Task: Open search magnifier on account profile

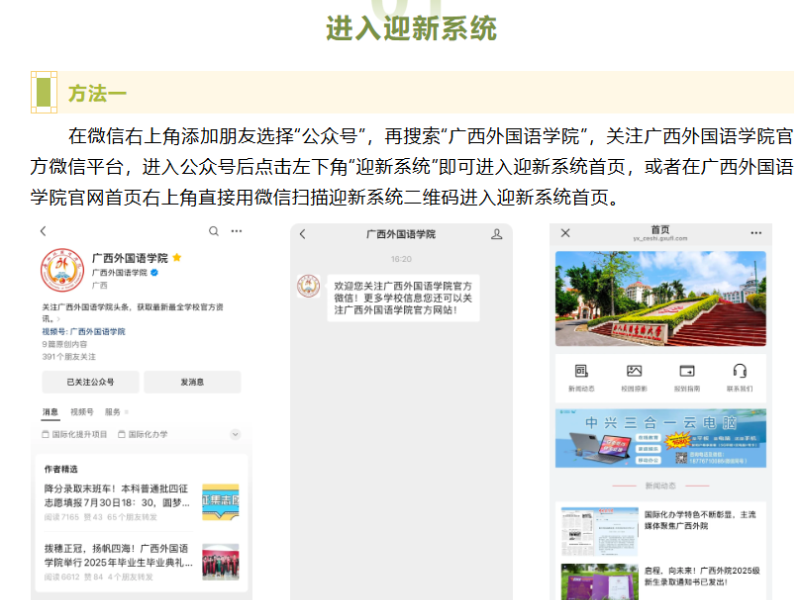Action: pos(214,231)
